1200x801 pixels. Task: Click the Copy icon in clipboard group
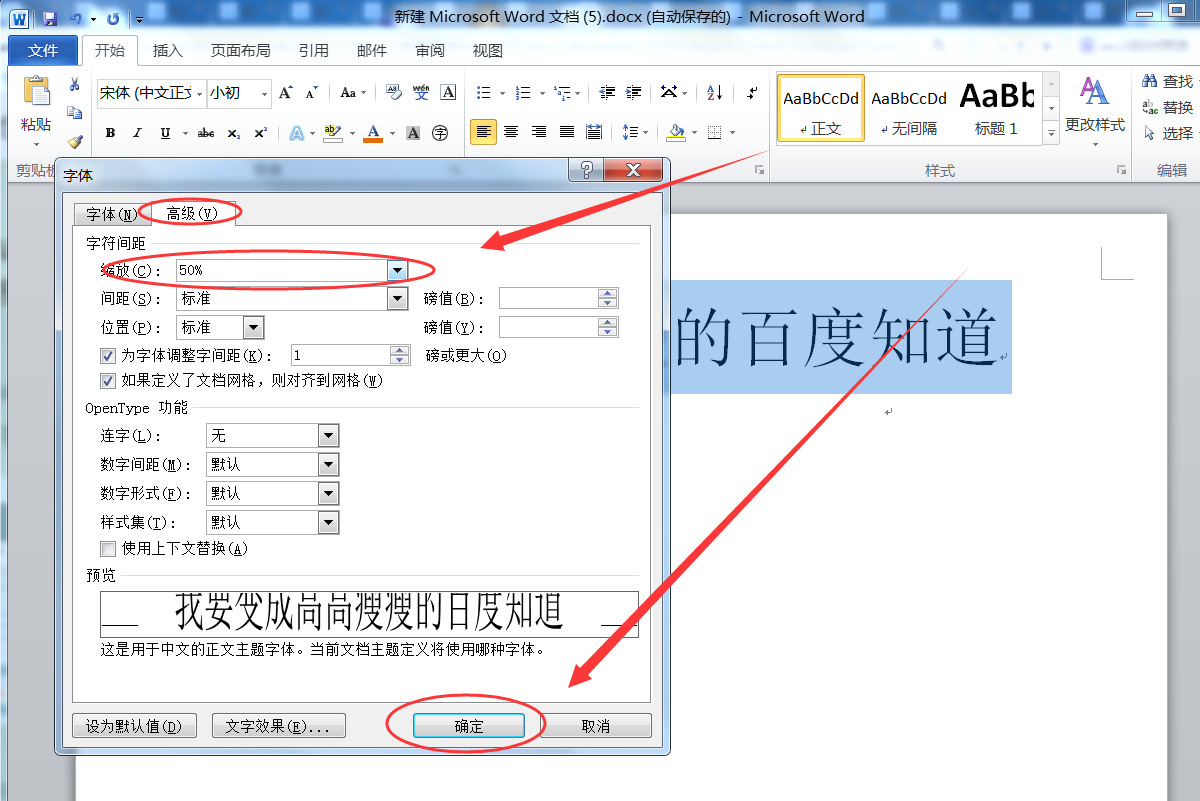pos(74,113)
